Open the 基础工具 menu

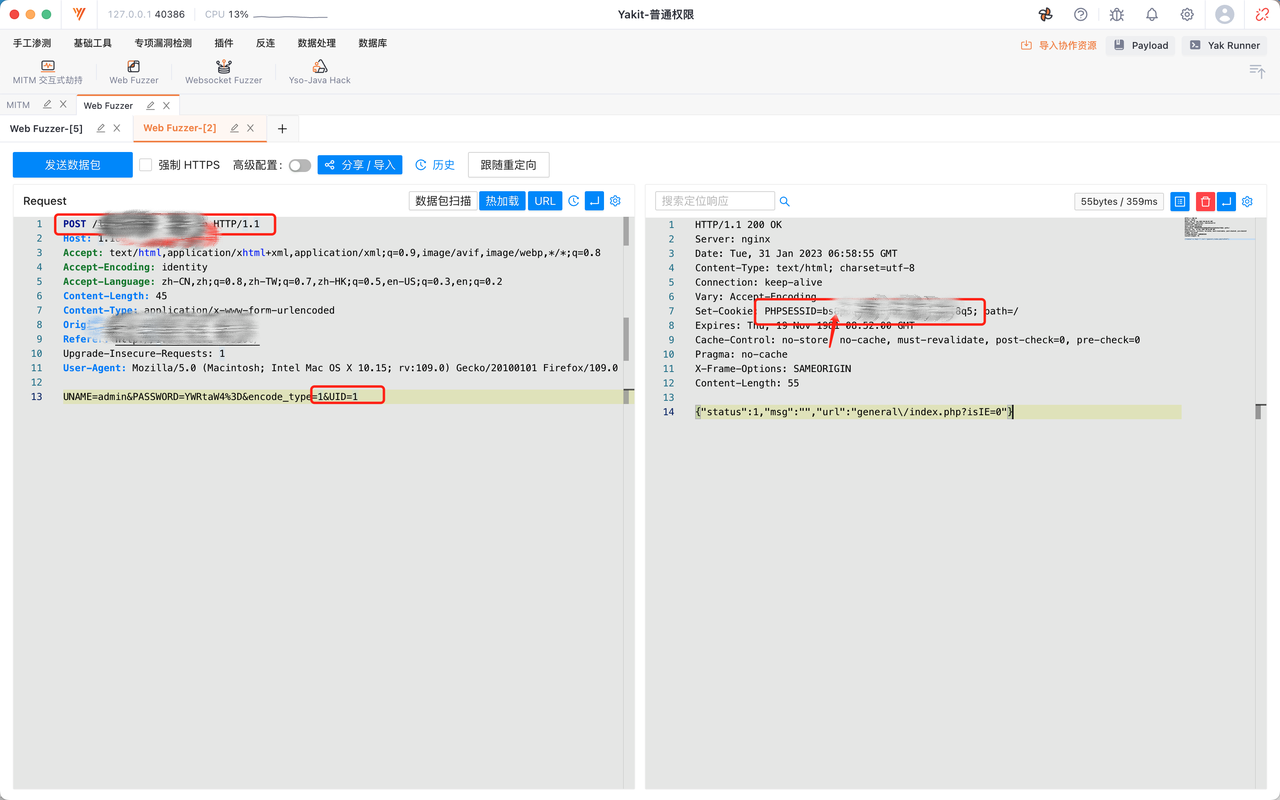pos(92,44)
